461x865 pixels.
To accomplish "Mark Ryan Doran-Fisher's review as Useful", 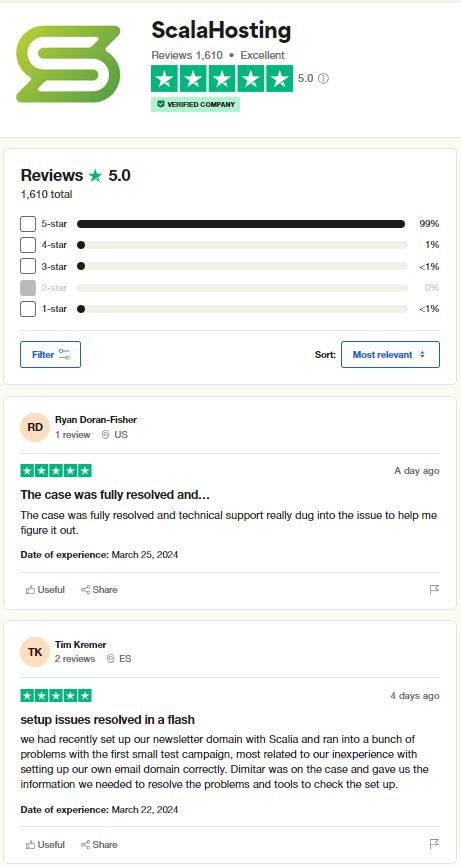I will [45, 590].
